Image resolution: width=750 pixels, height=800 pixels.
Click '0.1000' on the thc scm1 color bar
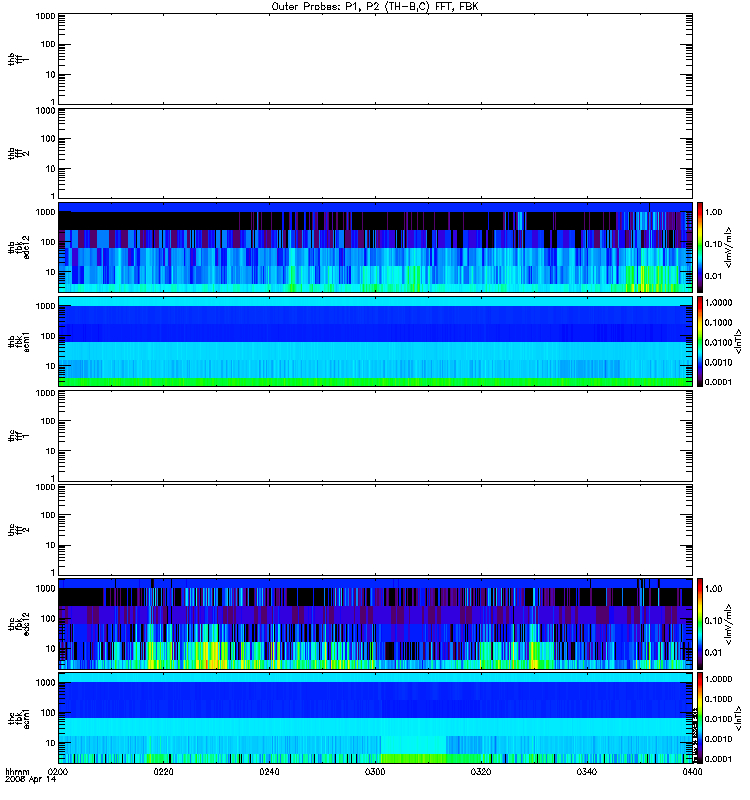[x=718, y=699]
